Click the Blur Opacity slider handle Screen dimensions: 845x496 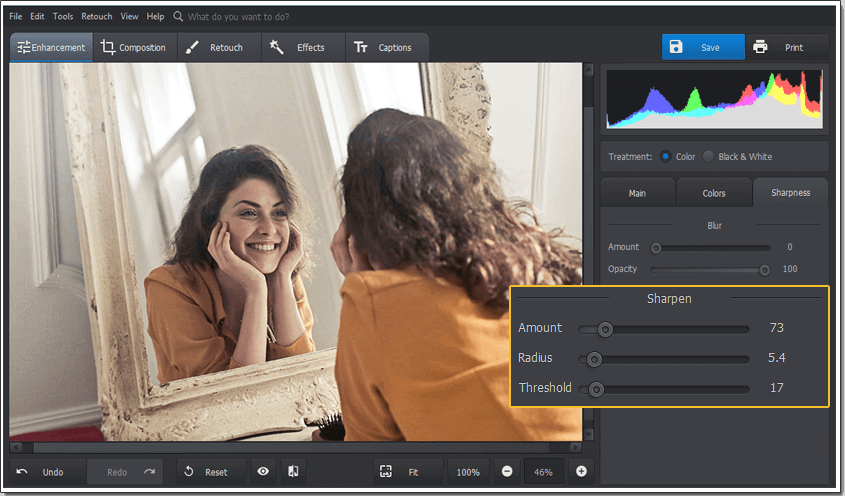click(x=765, y=269)
